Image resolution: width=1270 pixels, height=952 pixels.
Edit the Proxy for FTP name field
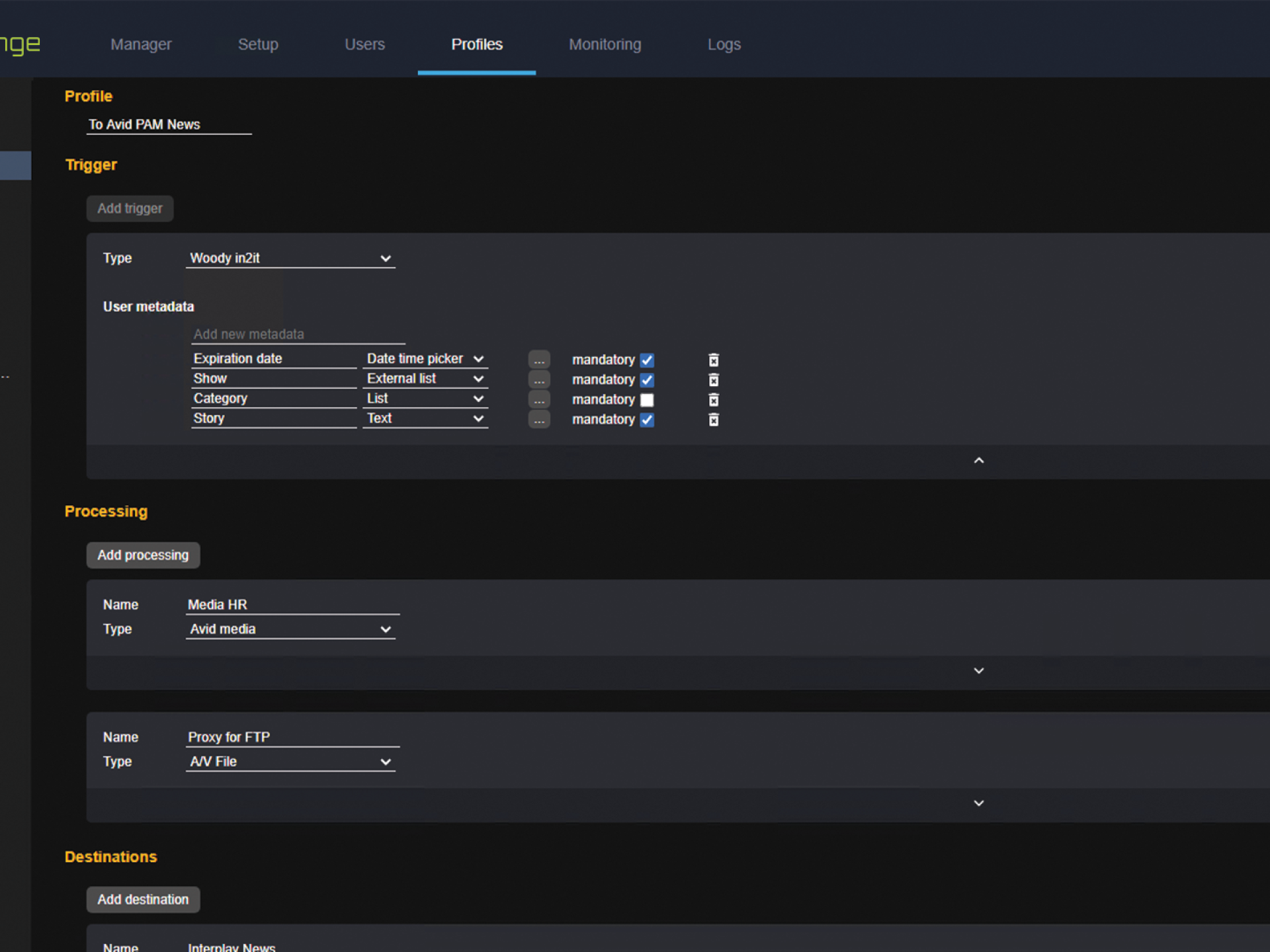coord(292,737)
